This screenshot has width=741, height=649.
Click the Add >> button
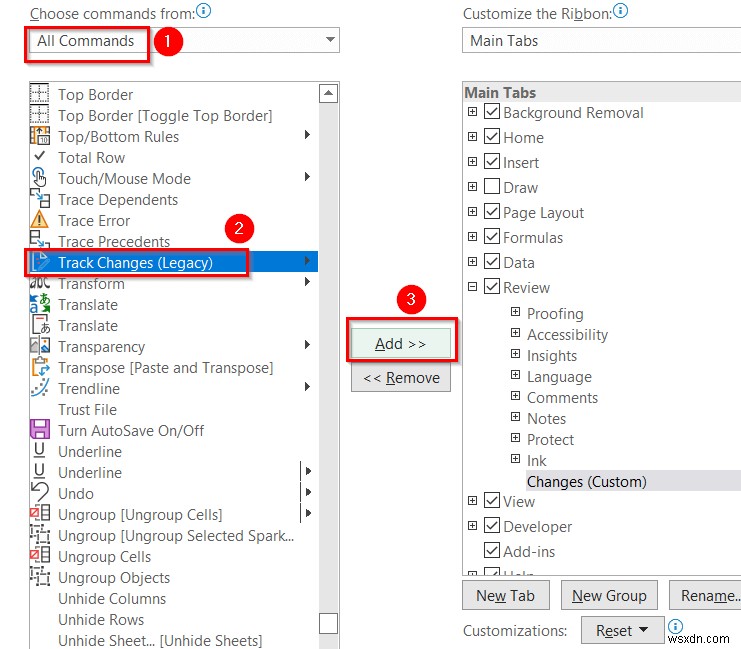pyautogui.click(x=401, y=343)
